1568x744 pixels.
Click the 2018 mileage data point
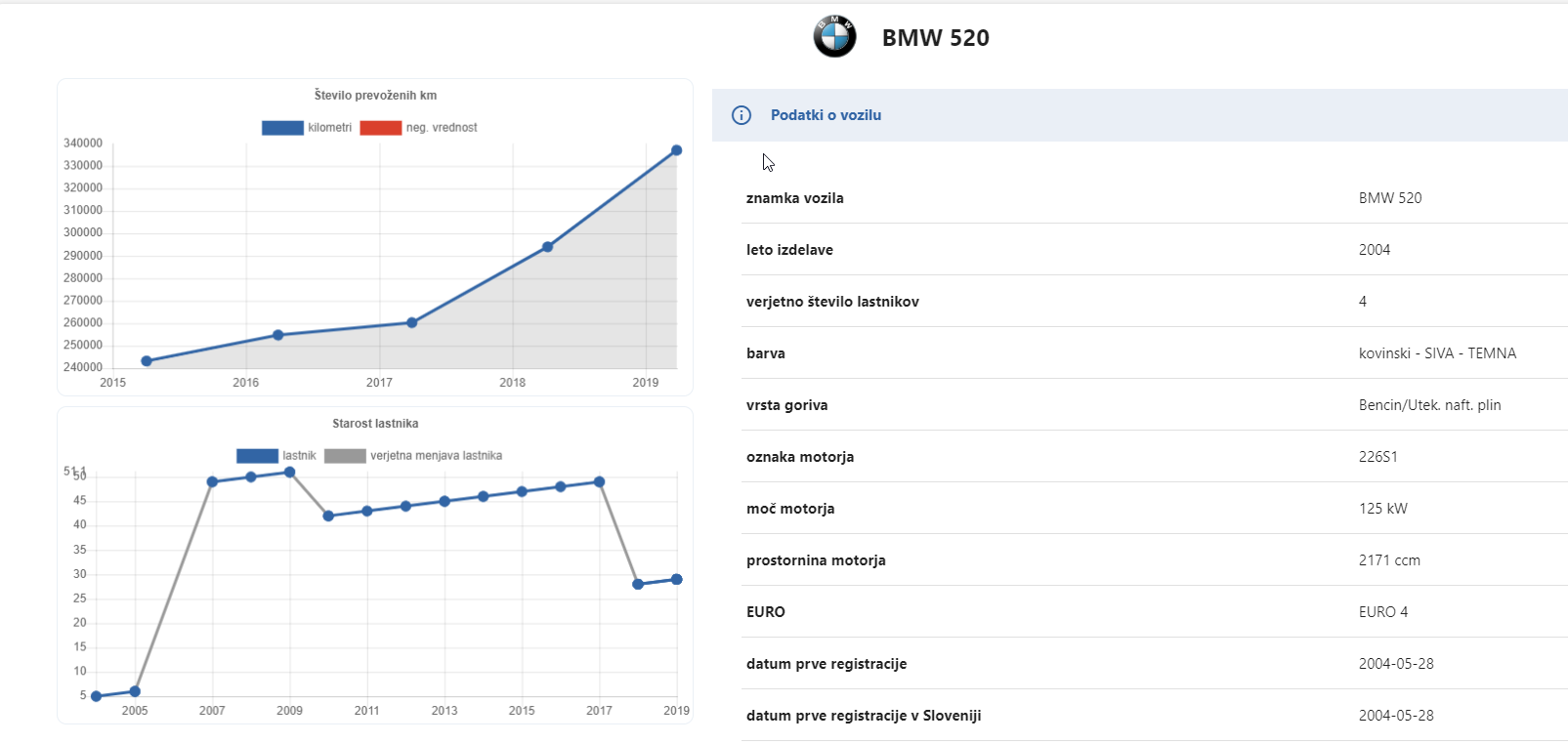click(x=547, y=247)
